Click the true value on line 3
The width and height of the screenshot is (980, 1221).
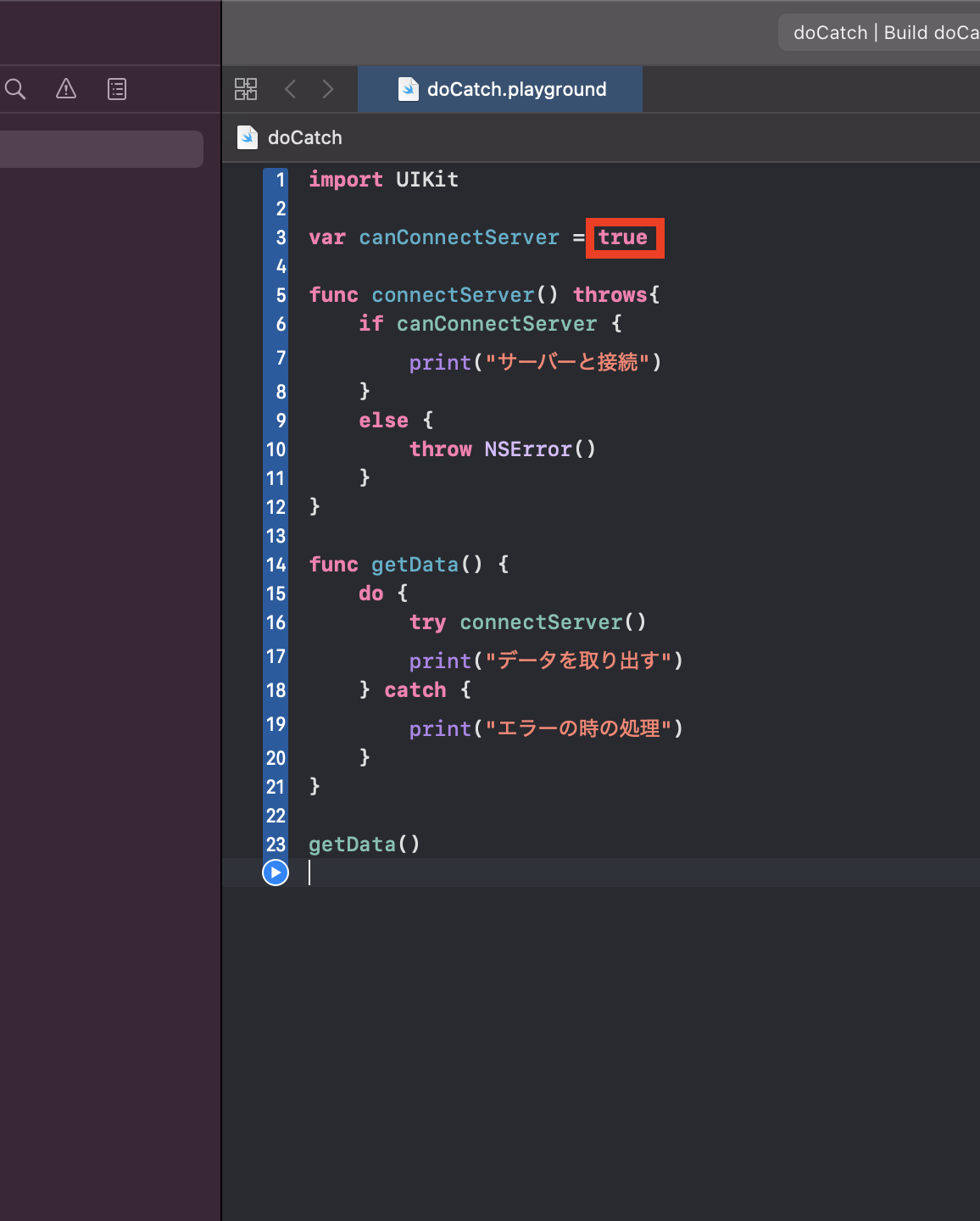point(623,237)
